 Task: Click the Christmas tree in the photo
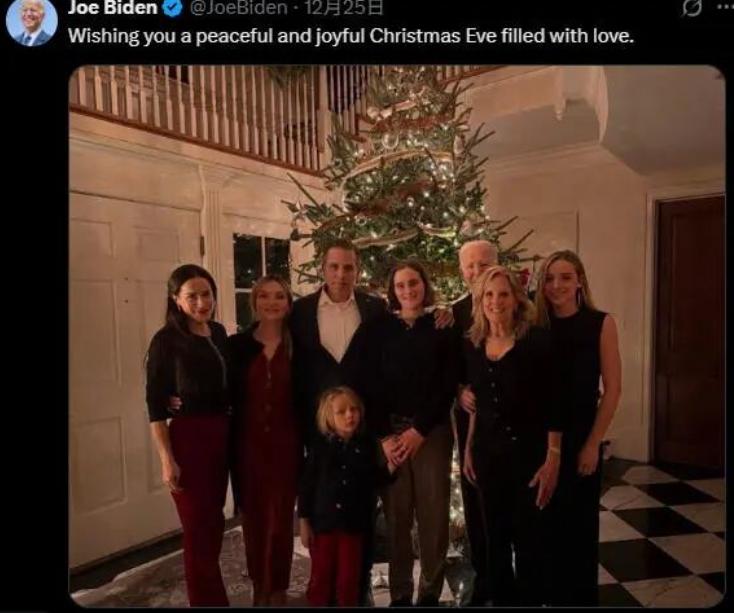click(x=410, y=170)
